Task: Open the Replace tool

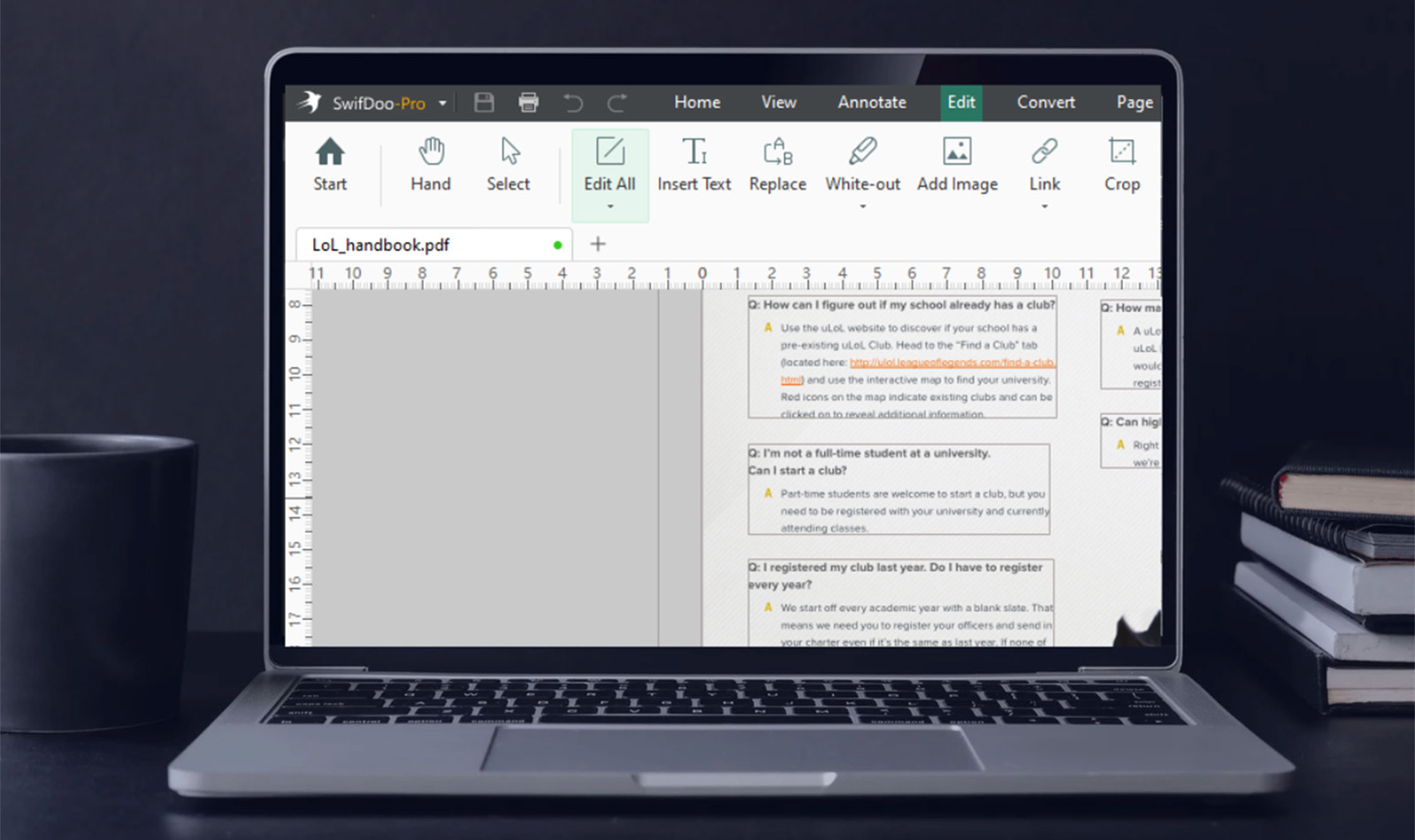Action: (x=776, y=164)
